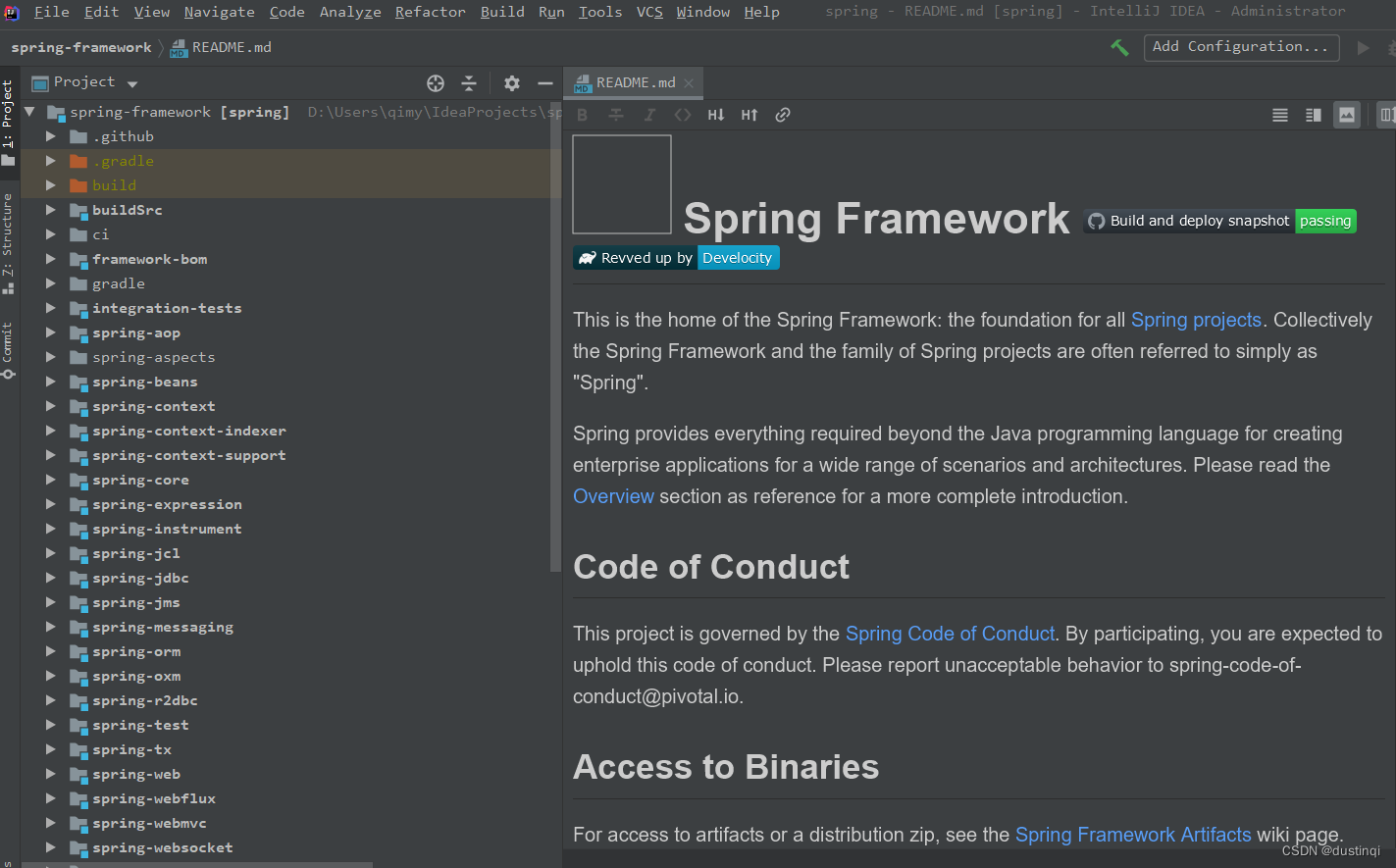This screenshot has width=1396, height=868.
Task: Select the README.md editor tab
Action: [634, 83]
